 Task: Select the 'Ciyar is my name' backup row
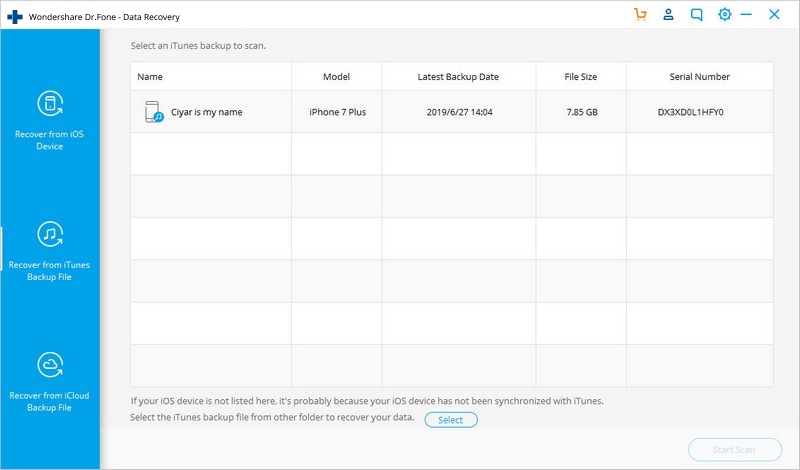[x=451, y=112]
